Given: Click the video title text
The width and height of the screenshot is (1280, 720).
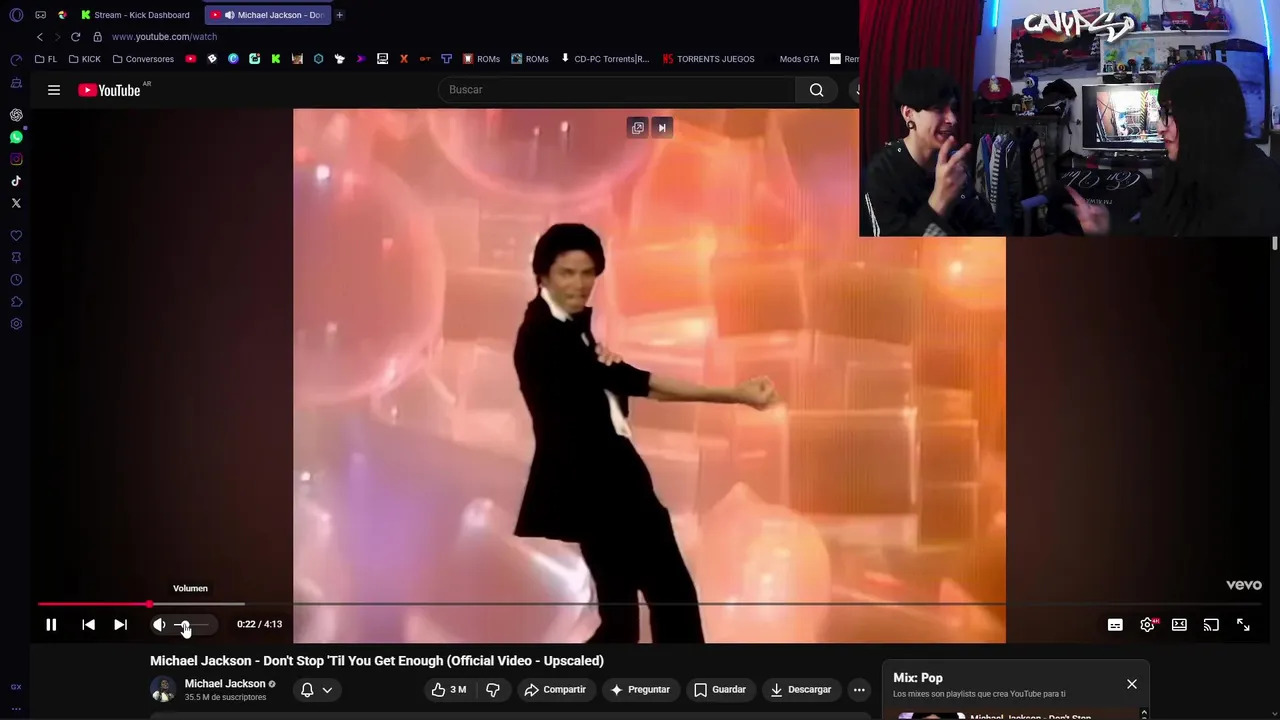Looking at the screenshot, I should coord(377,661).
